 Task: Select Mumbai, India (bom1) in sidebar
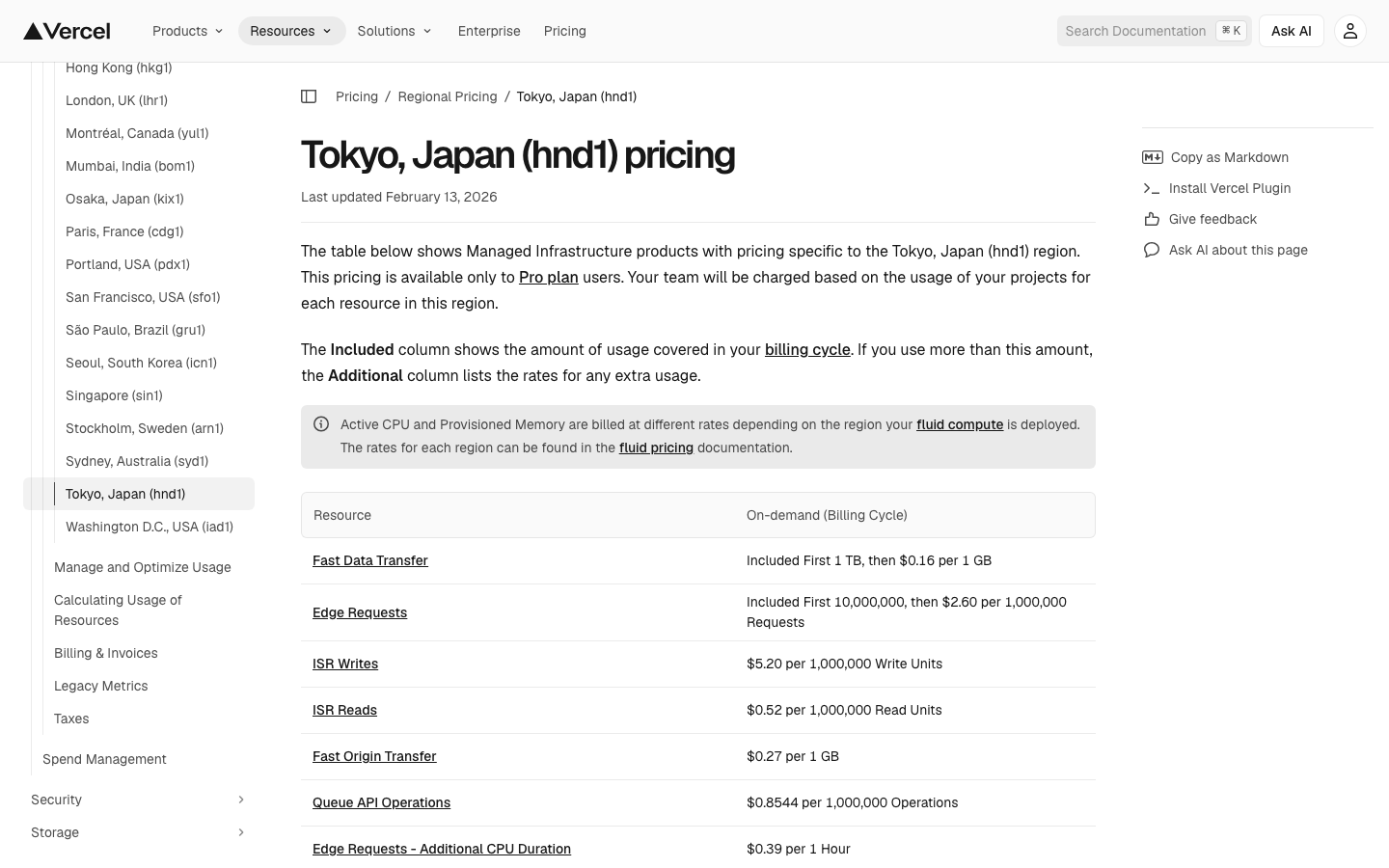point(130,166)
